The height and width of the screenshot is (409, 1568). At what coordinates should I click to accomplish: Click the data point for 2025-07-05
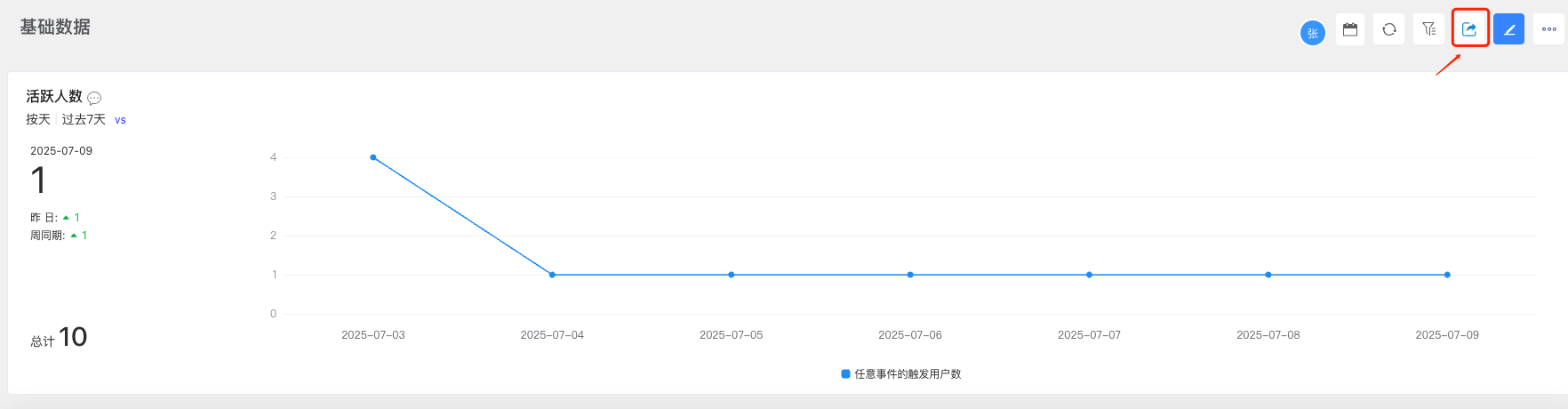click(x=732, y=275)
